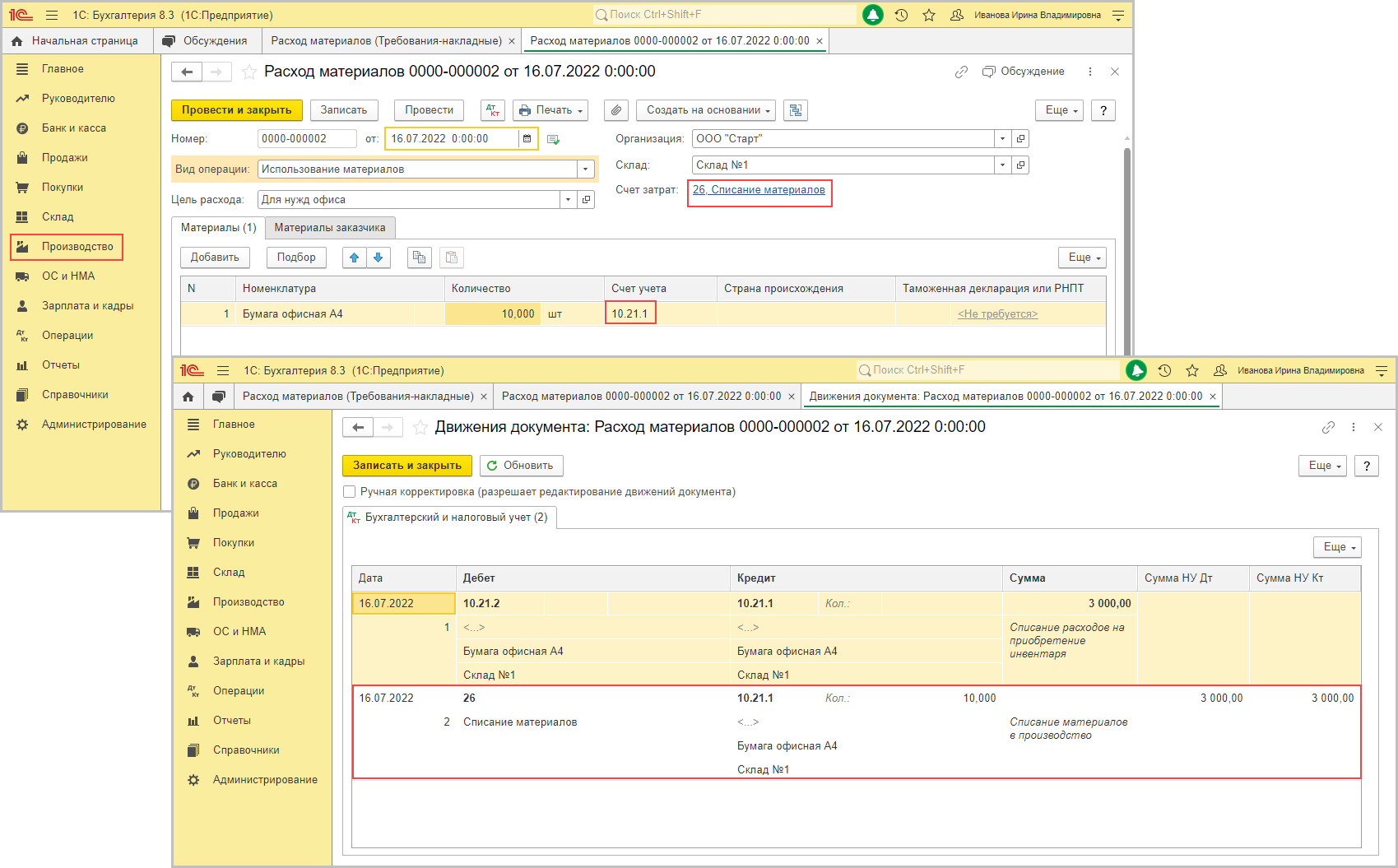Select the Материалы (1) tab

pos(219,228)
